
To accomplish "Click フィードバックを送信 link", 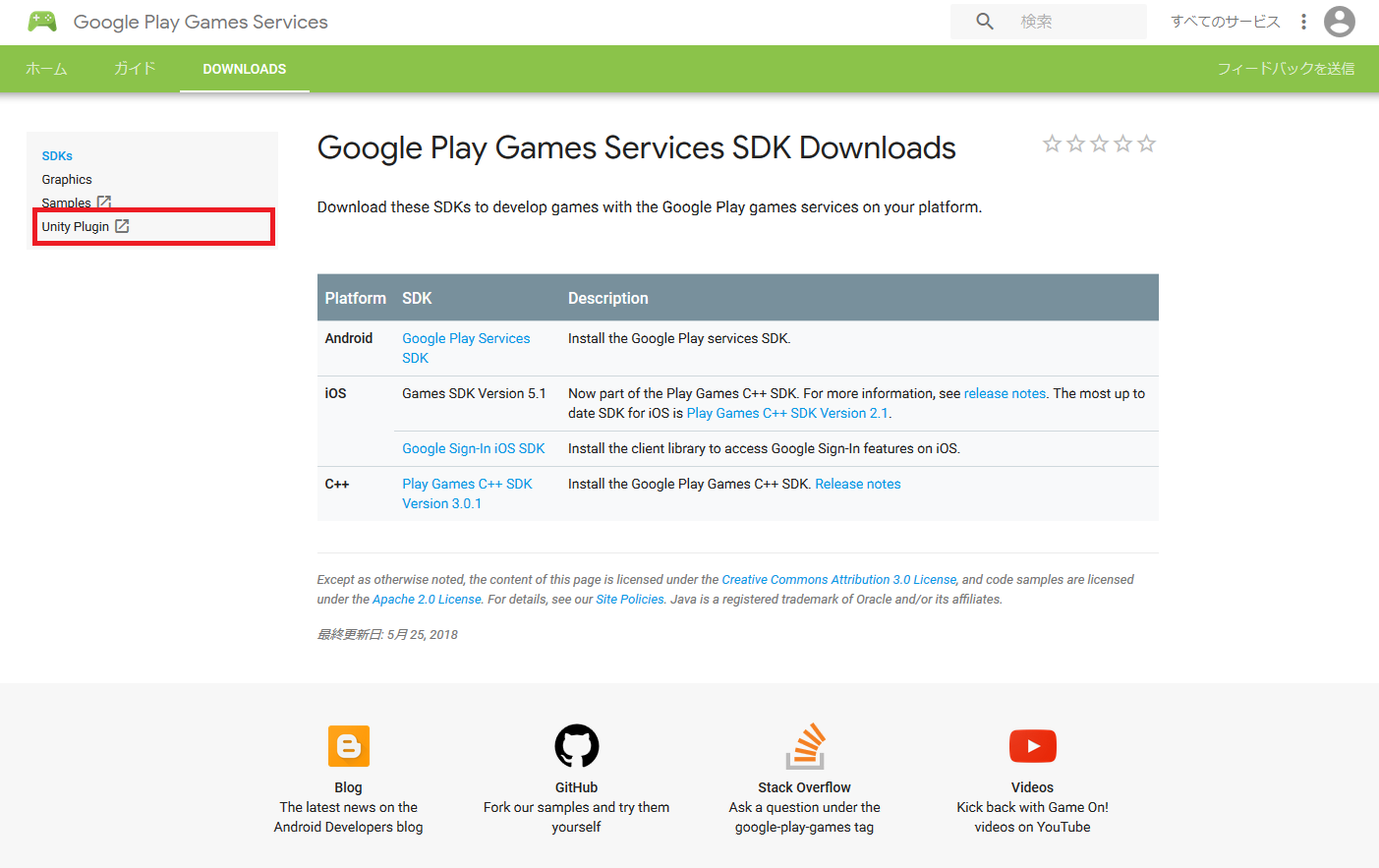I will 1286,69.
